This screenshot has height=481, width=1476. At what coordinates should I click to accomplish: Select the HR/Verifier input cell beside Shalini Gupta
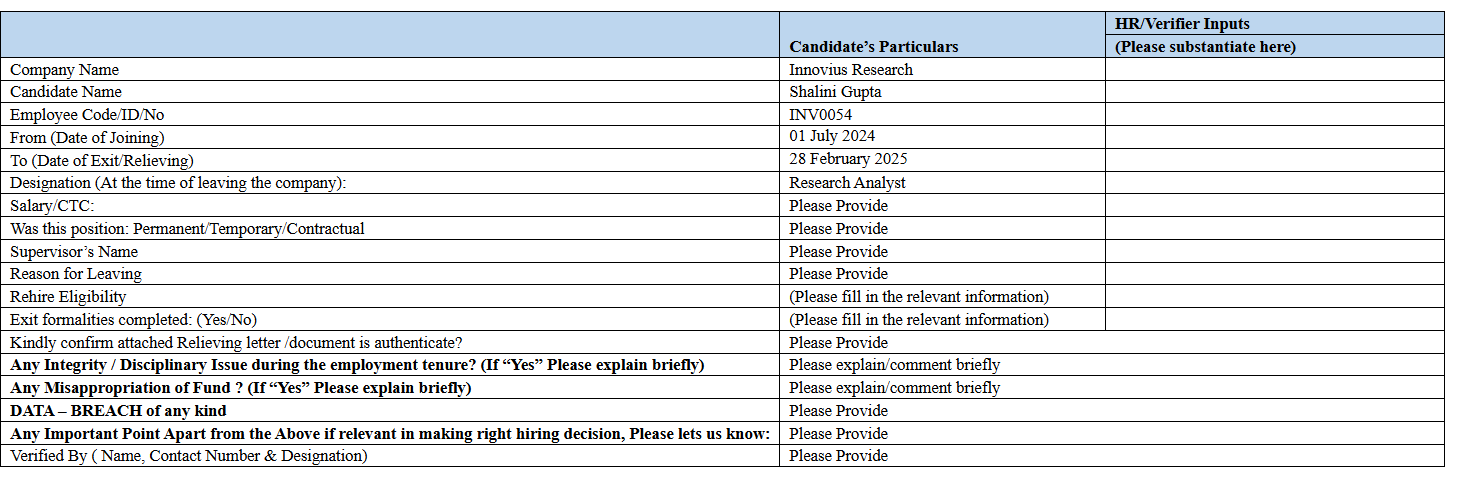click(1274, 92)
